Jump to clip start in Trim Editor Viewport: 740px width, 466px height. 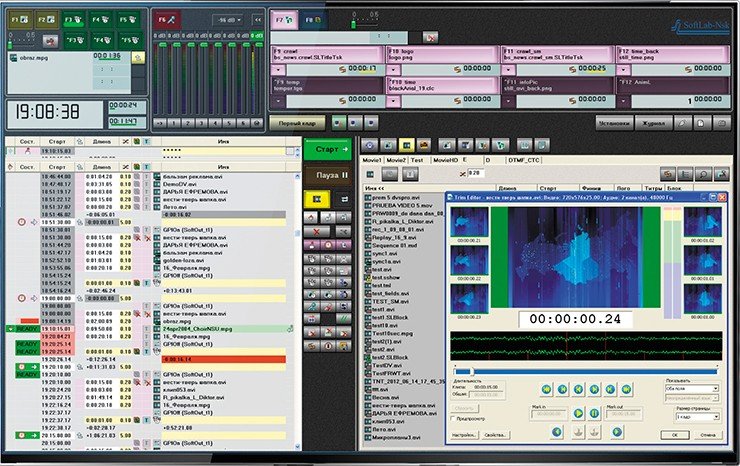point(546,390)
